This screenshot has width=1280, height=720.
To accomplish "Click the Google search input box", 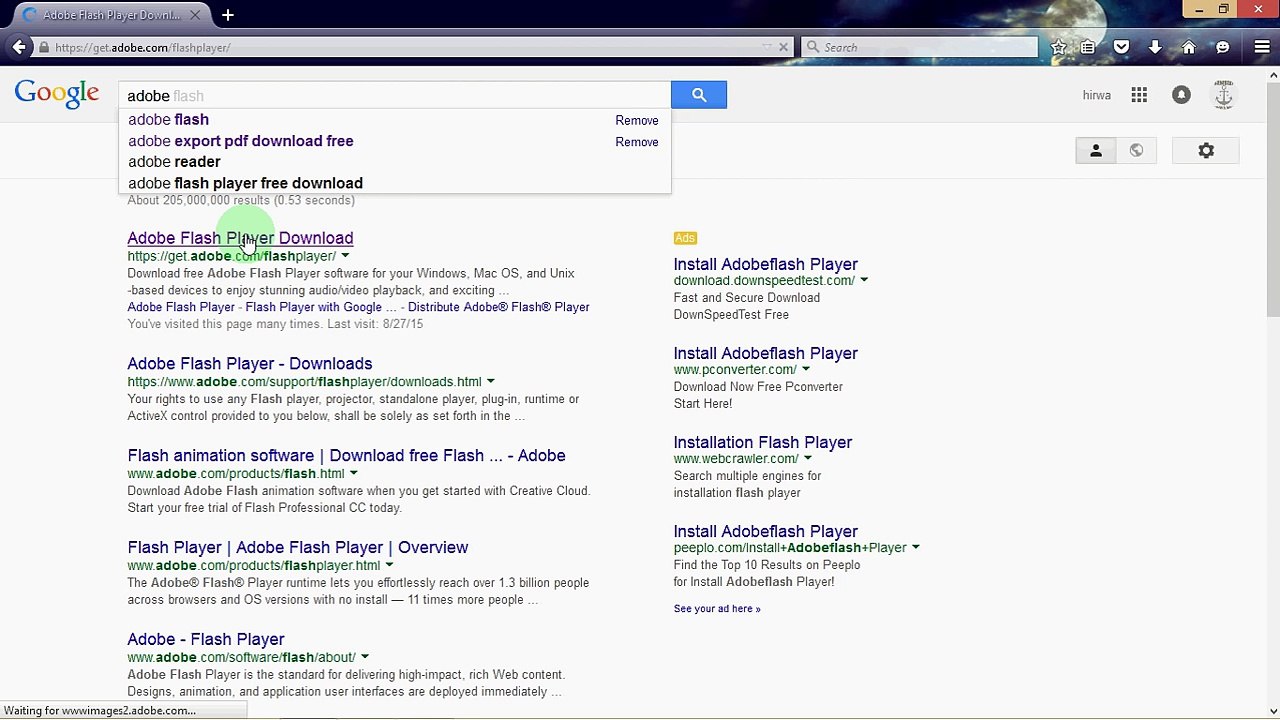I will pyautogui.click(x=394, y=95).
